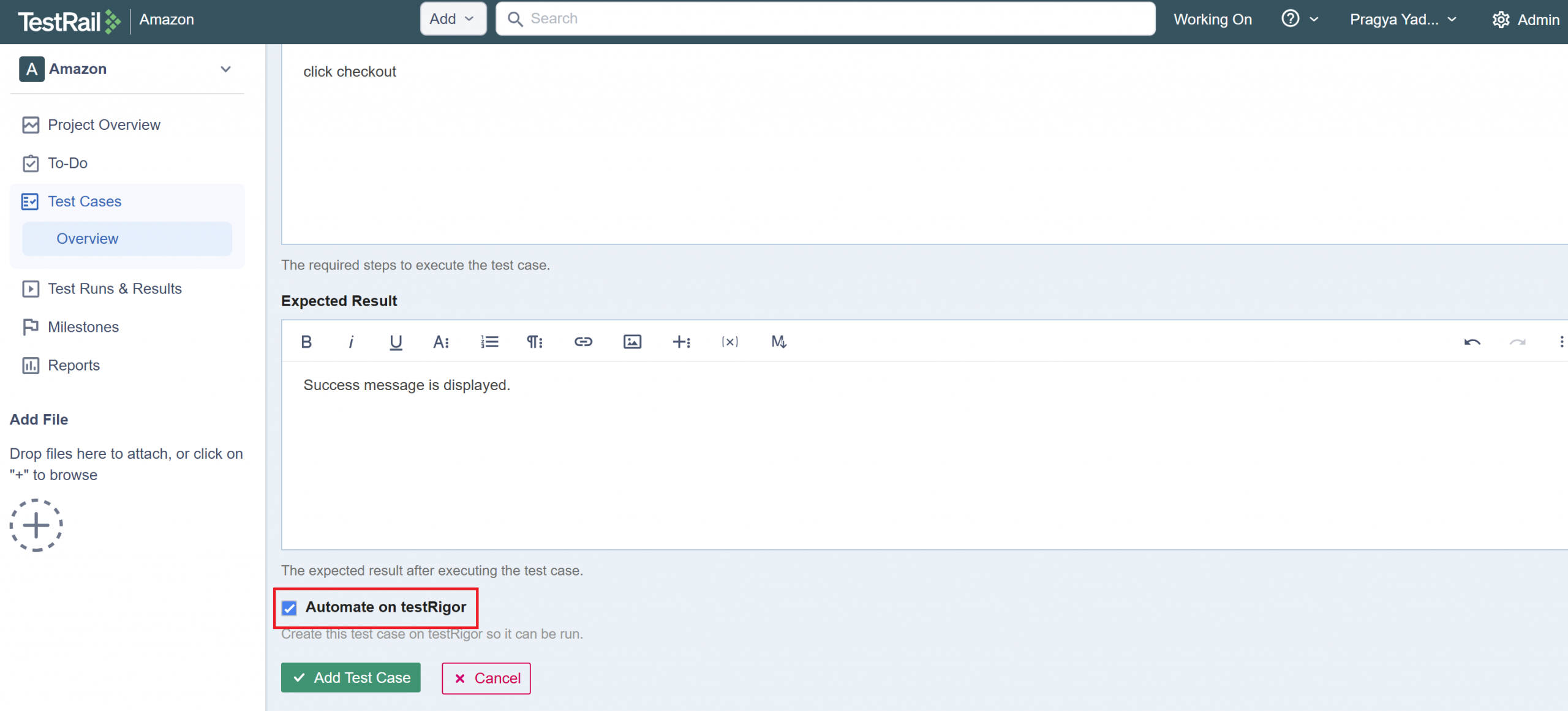The image size is (1568, 711).
Task: Click the Add Test Case button
Action: click(x=350, y=677)
